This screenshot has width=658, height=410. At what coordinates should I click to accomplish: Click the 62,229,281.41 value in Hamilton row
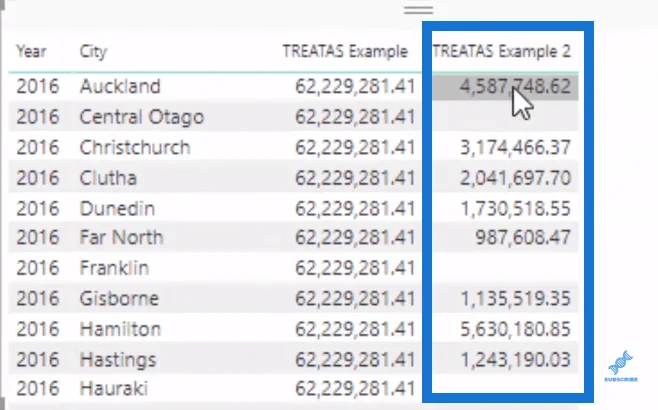[355, 329]
